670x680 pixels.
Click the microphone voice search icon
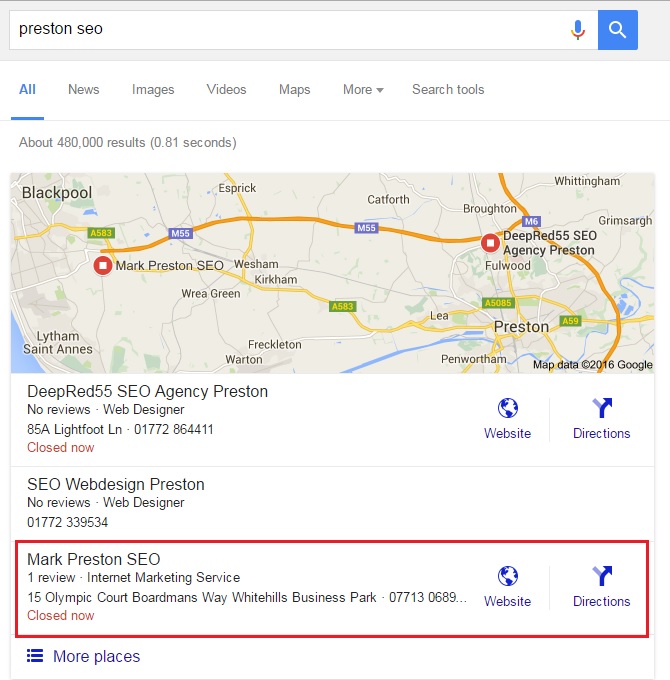[x=577, y=30]
